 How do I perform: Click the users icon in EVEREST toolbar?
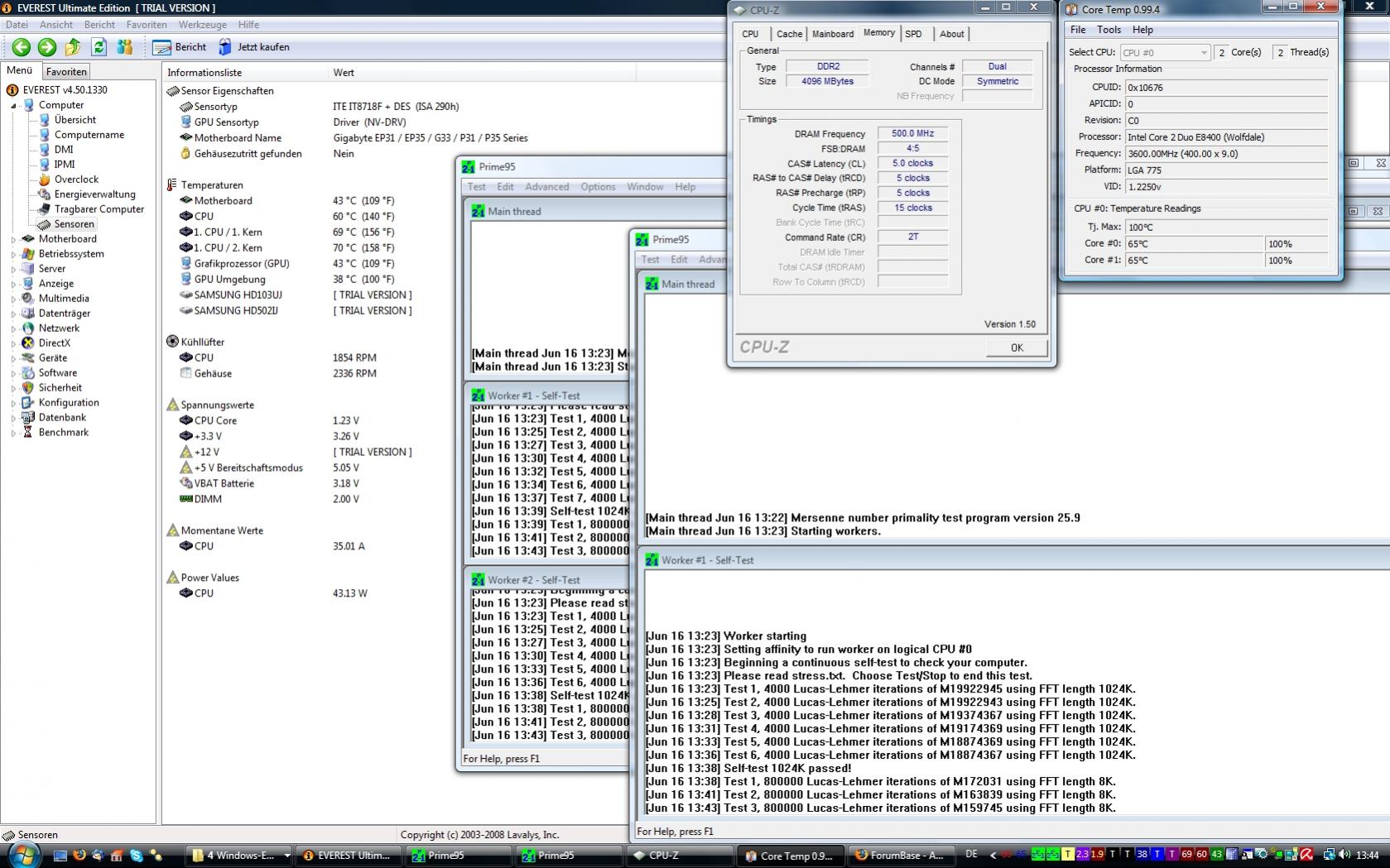[125, 47]
